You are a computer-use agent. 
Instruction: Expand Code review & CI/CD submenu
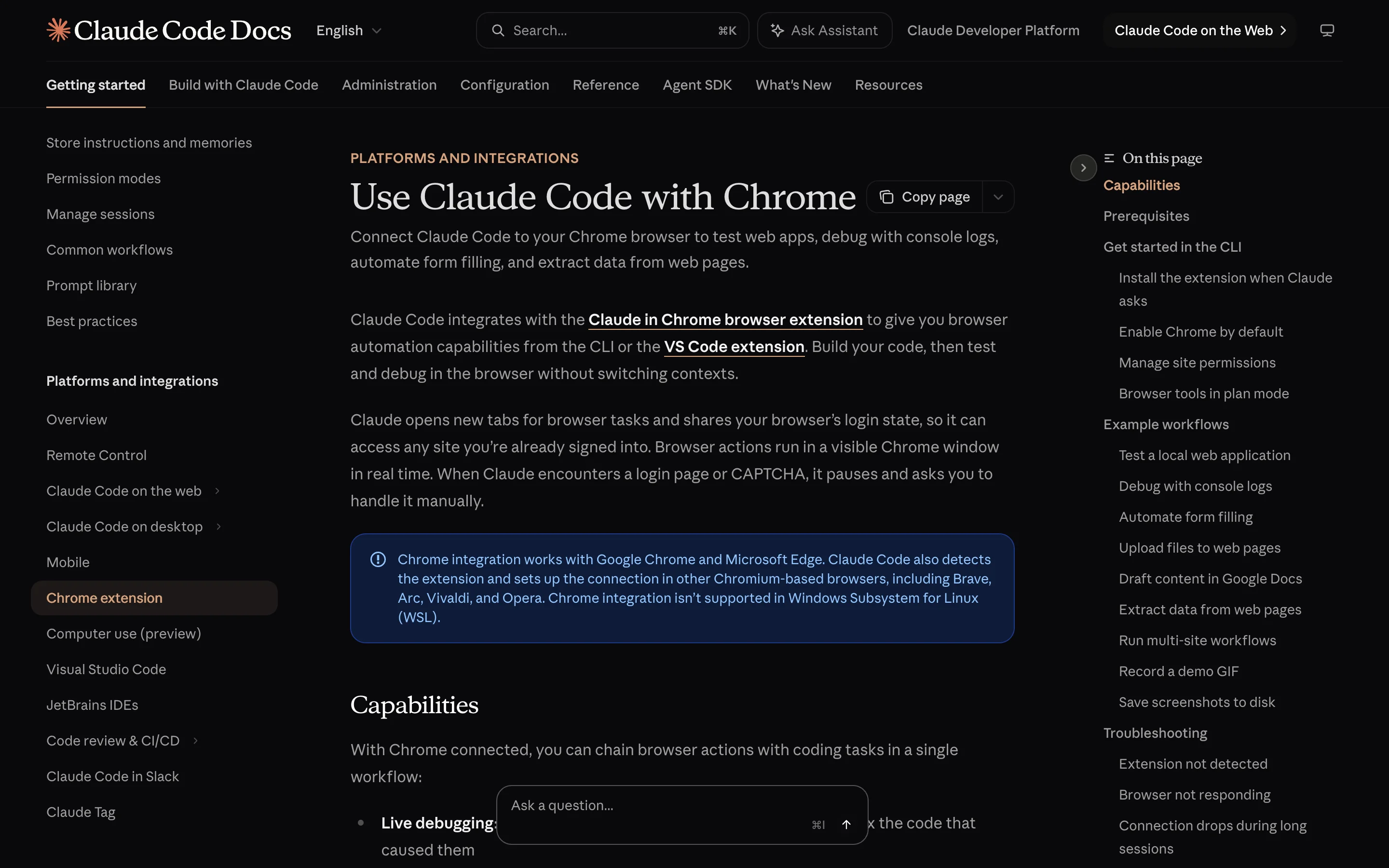[x=196, y=741]
